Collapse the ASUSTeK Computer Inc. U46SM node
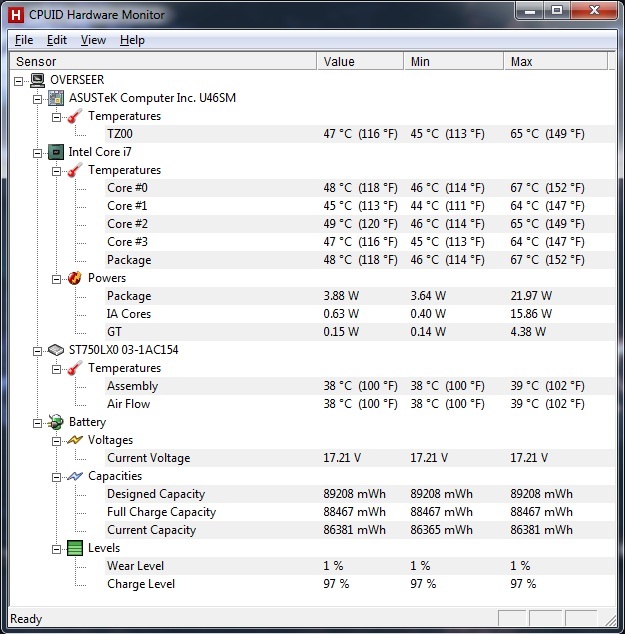Image resolution: width=626 pixels, height=634 pixels. 38,99
